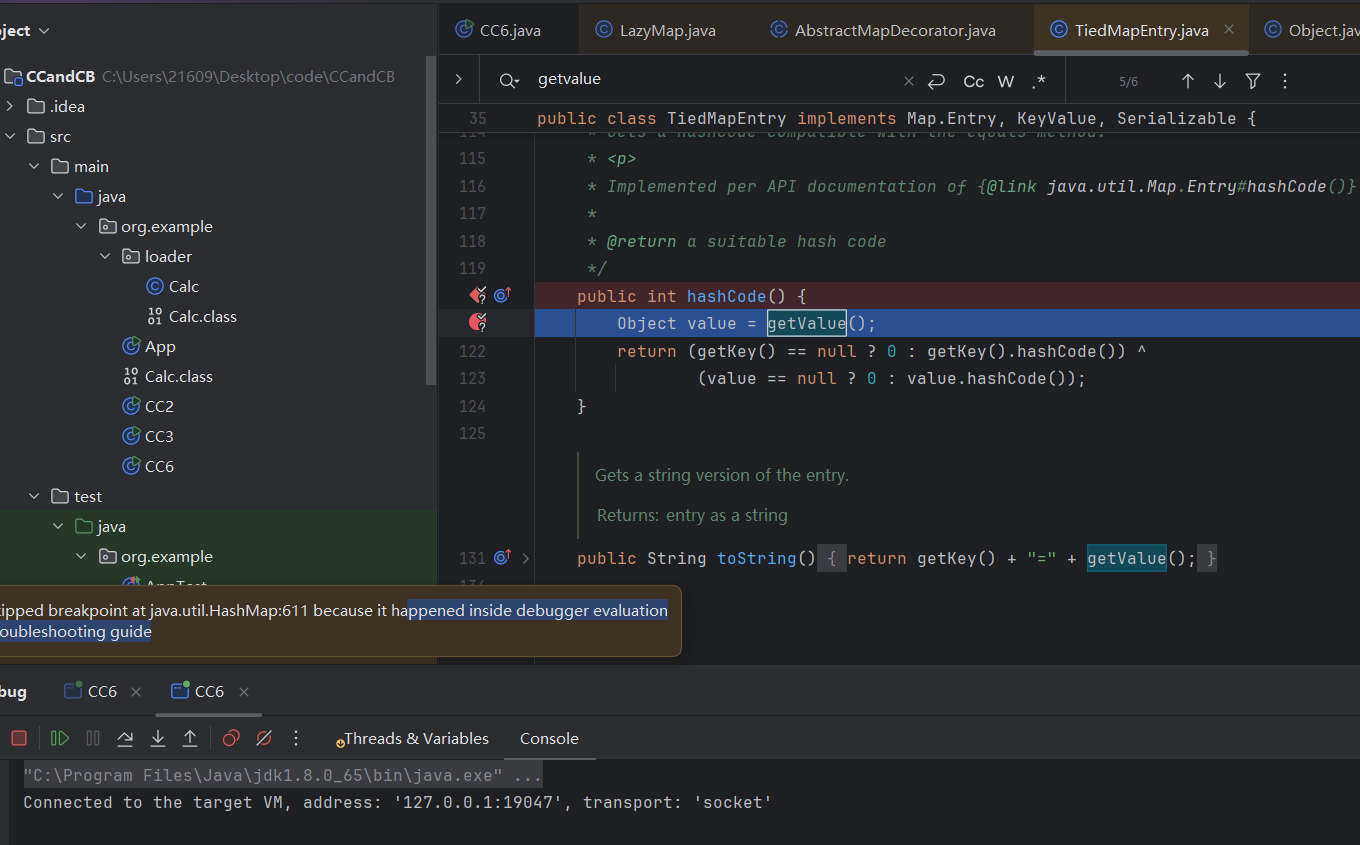This screenshot has width=1360, height=845.
Task: Select Calc.class inside loader package
Action: coord(191,316)
